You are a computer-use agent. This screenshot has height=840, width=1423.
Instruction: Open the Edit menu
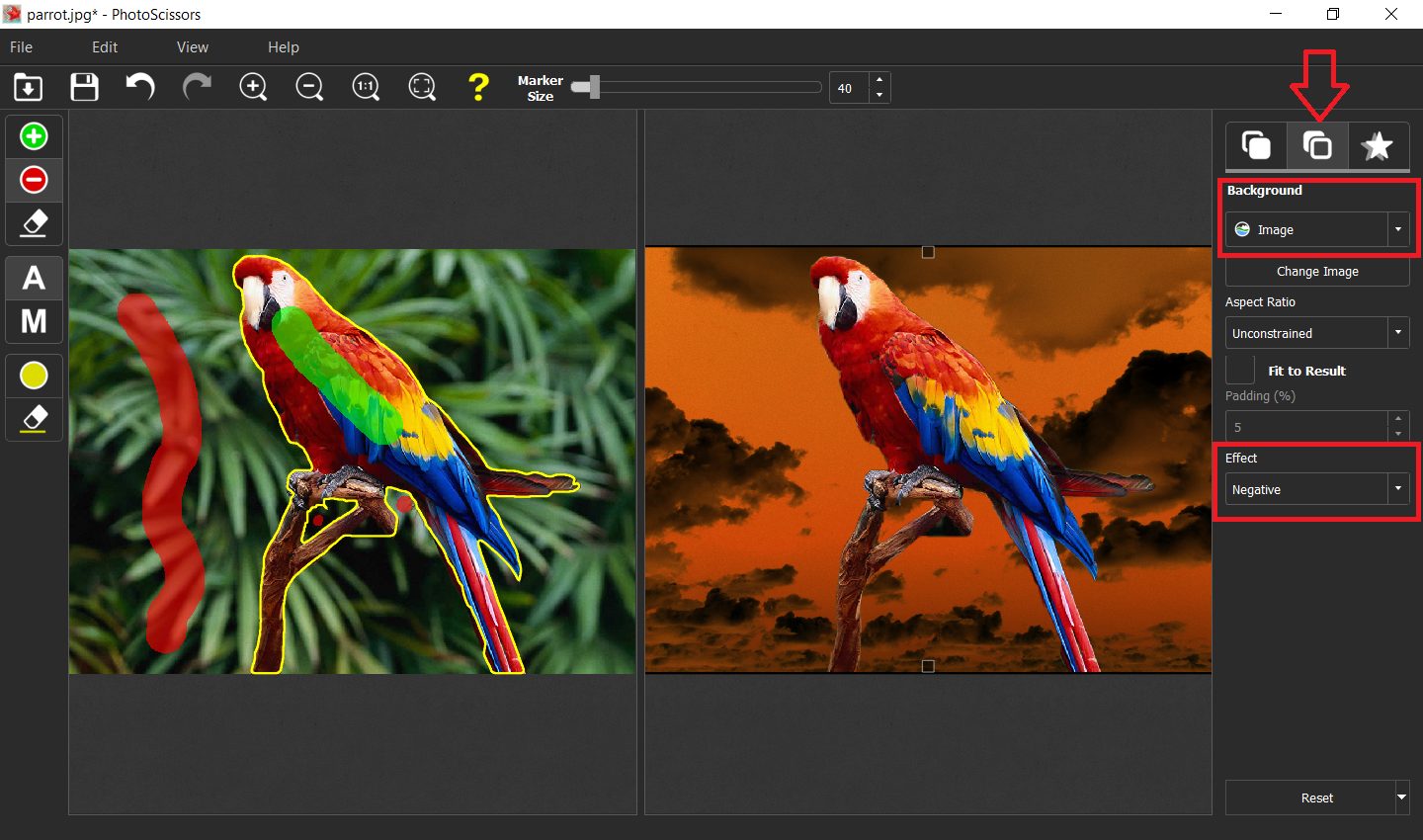[104, 46]
